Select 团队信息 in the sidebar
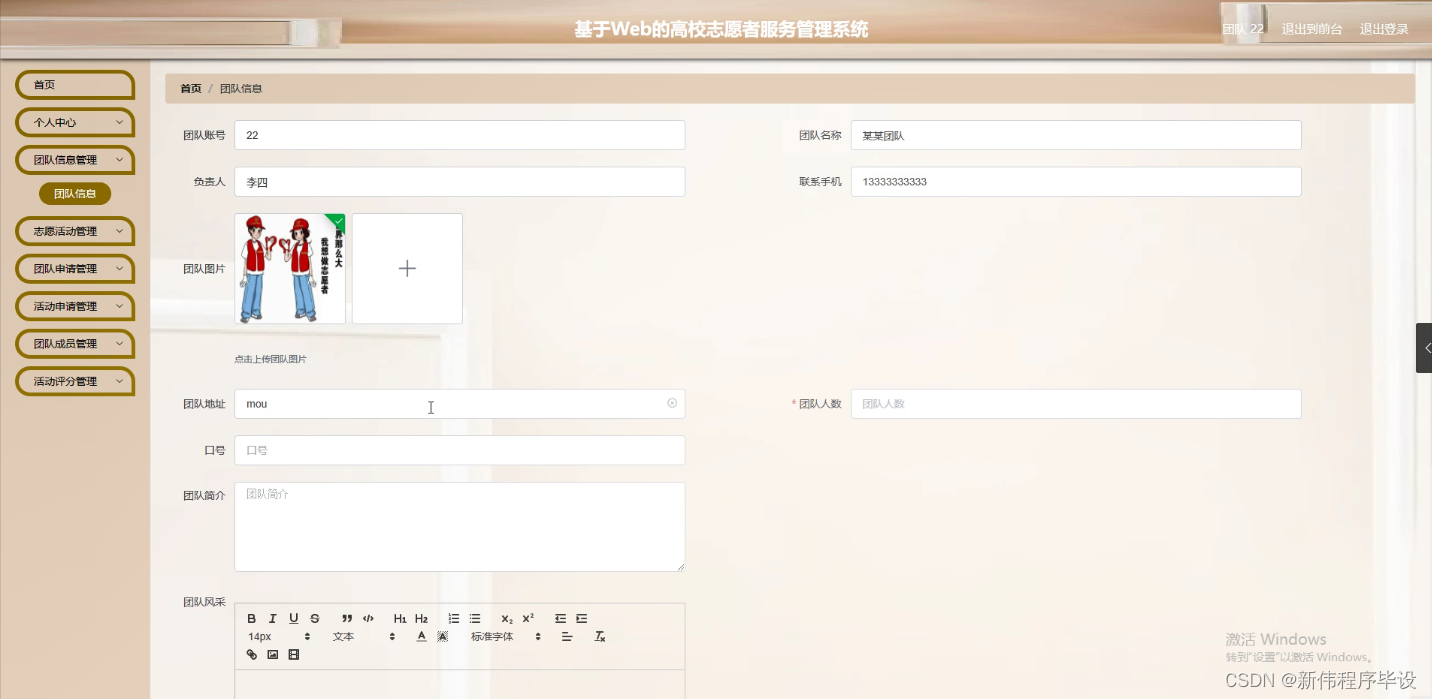Image resolution: width=1432 pixels, height=699 pixels. click(x=74, y=193)
